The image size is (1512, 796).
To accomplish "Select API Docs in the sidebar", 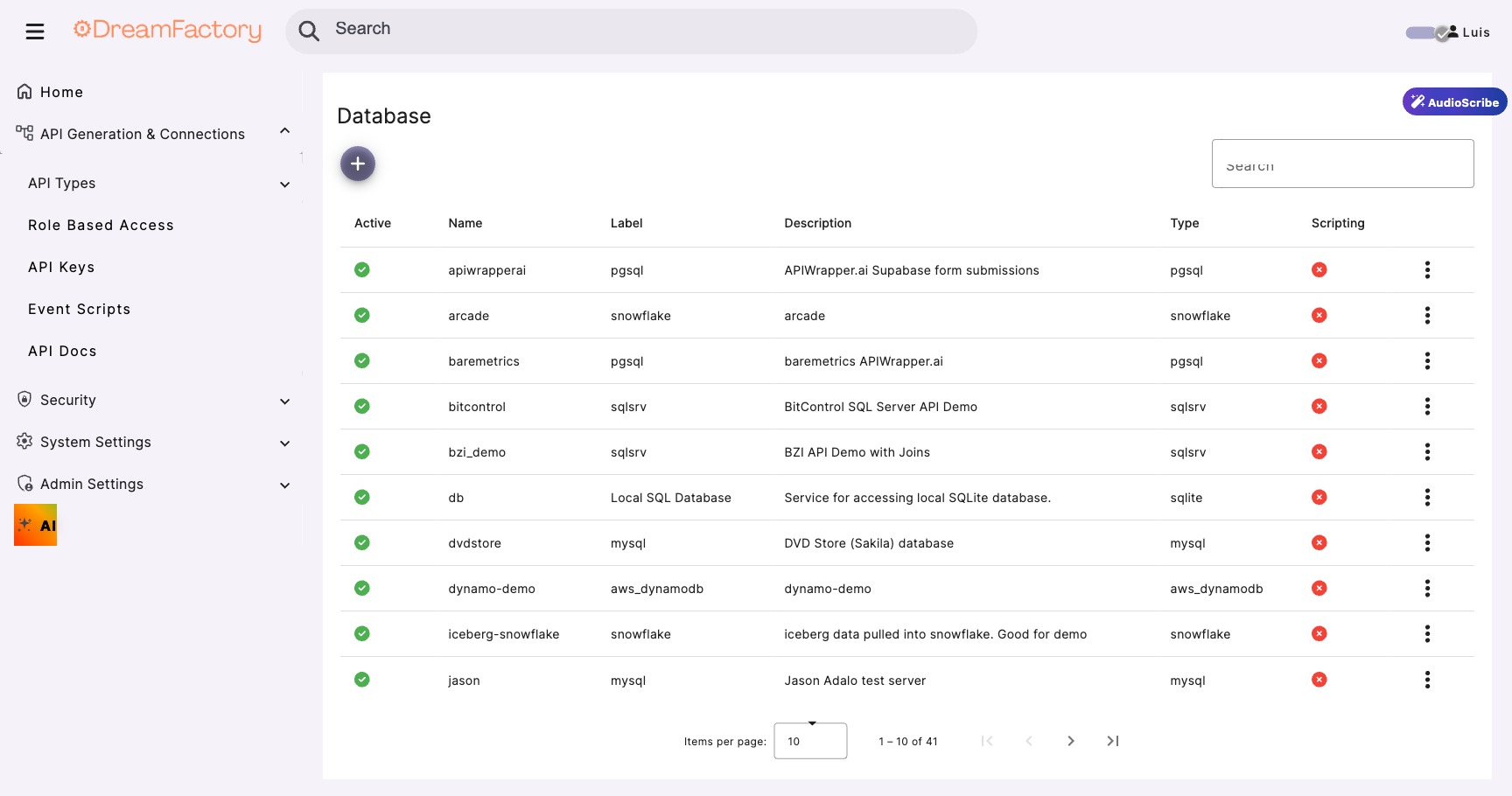I will (62, 351).
